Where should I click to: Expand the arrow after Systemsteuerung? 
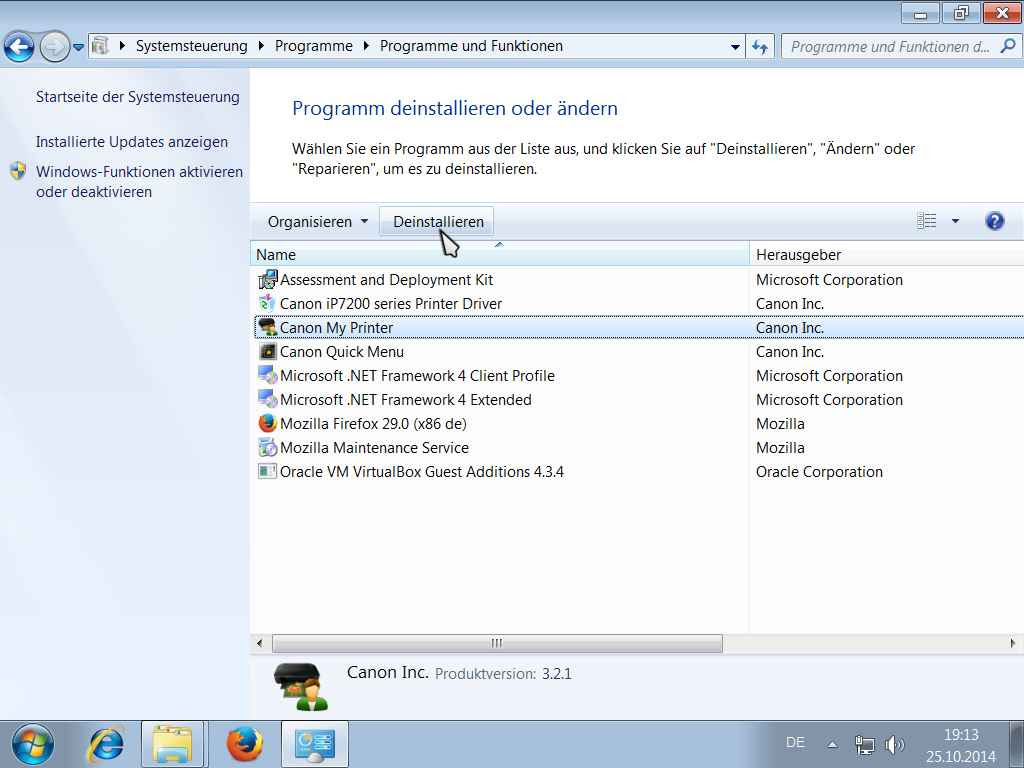[x=261, y=46]
